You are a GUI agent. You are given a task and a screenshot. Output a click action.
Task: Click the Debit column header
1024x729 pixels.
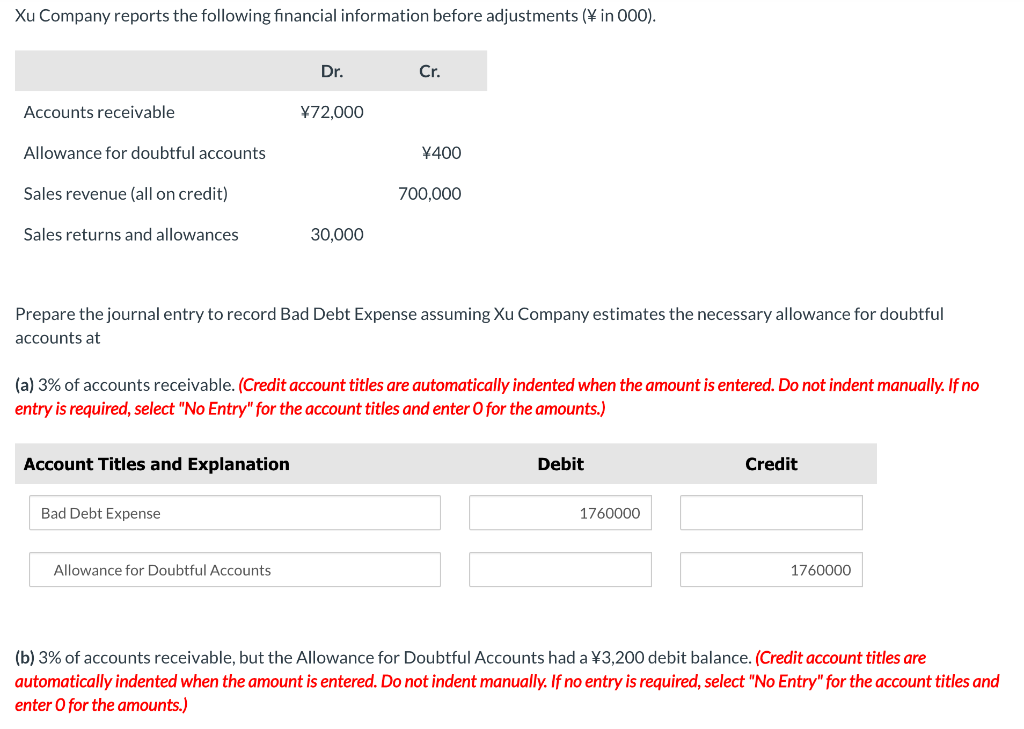pos(560,463)
